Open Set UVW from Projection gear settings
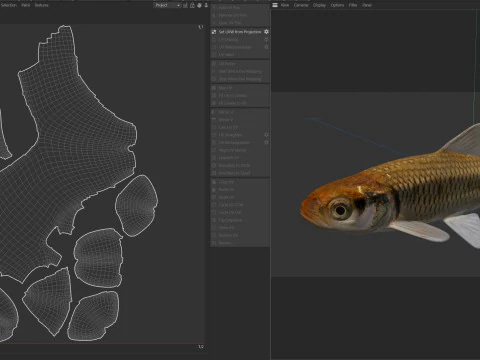This screenshot has width=480, height=360. click(266, 32)
